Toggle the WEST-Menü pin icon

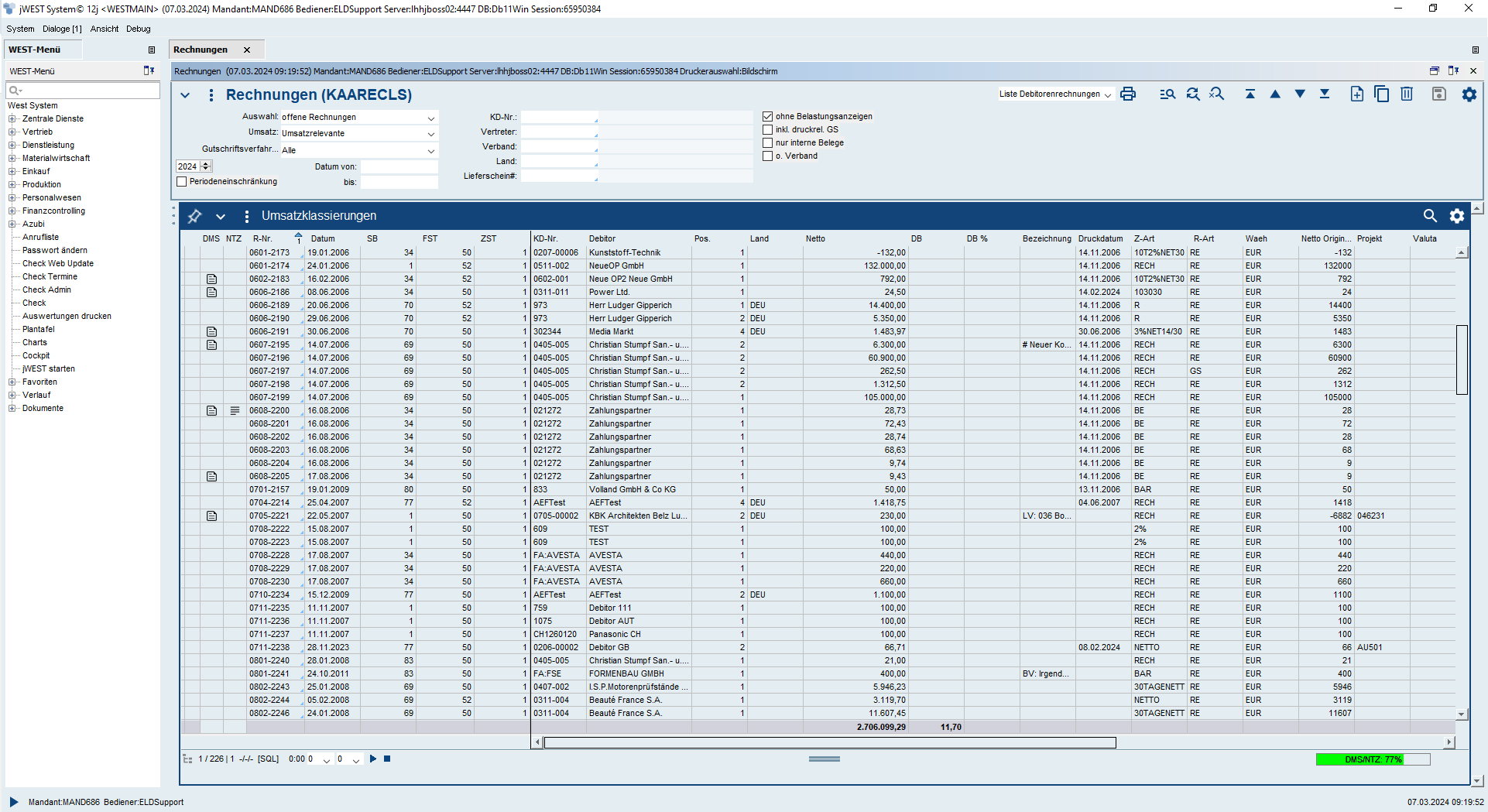coord(149,70)
